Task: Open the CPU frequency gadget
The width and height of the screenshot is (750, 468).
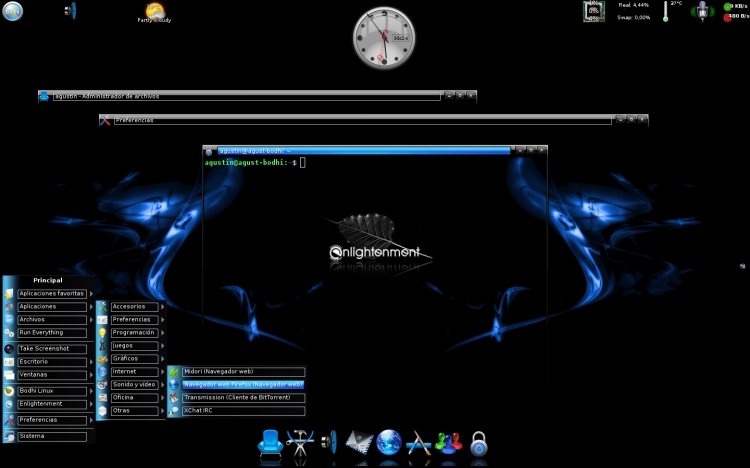Action: click(x=594, y=11)
